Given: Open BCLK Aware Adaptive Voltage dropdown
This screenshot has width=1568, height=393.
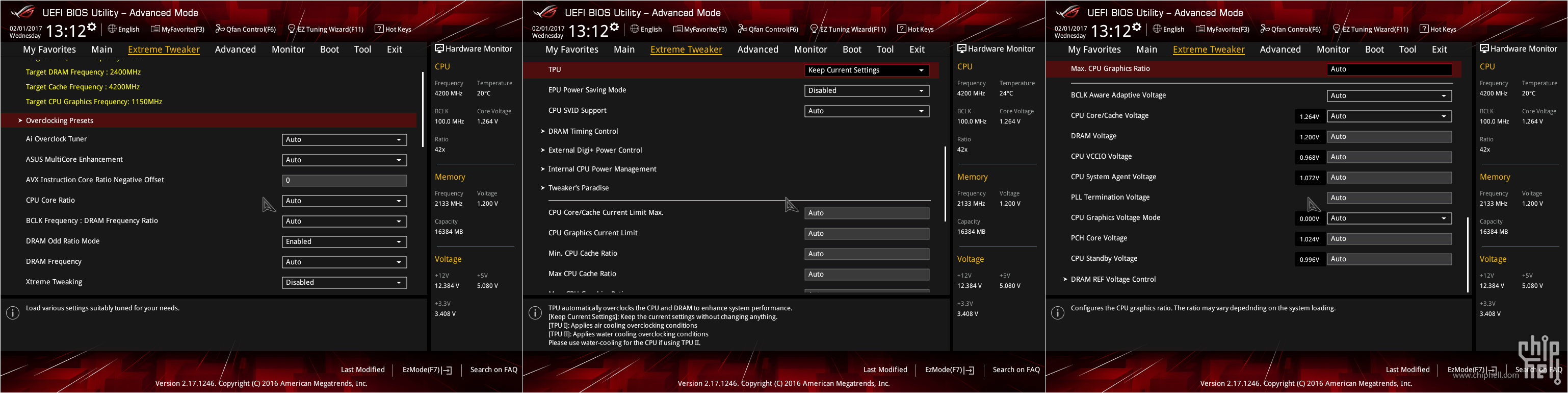Looking at the screenshot, I should click(x=1389, y=95).
